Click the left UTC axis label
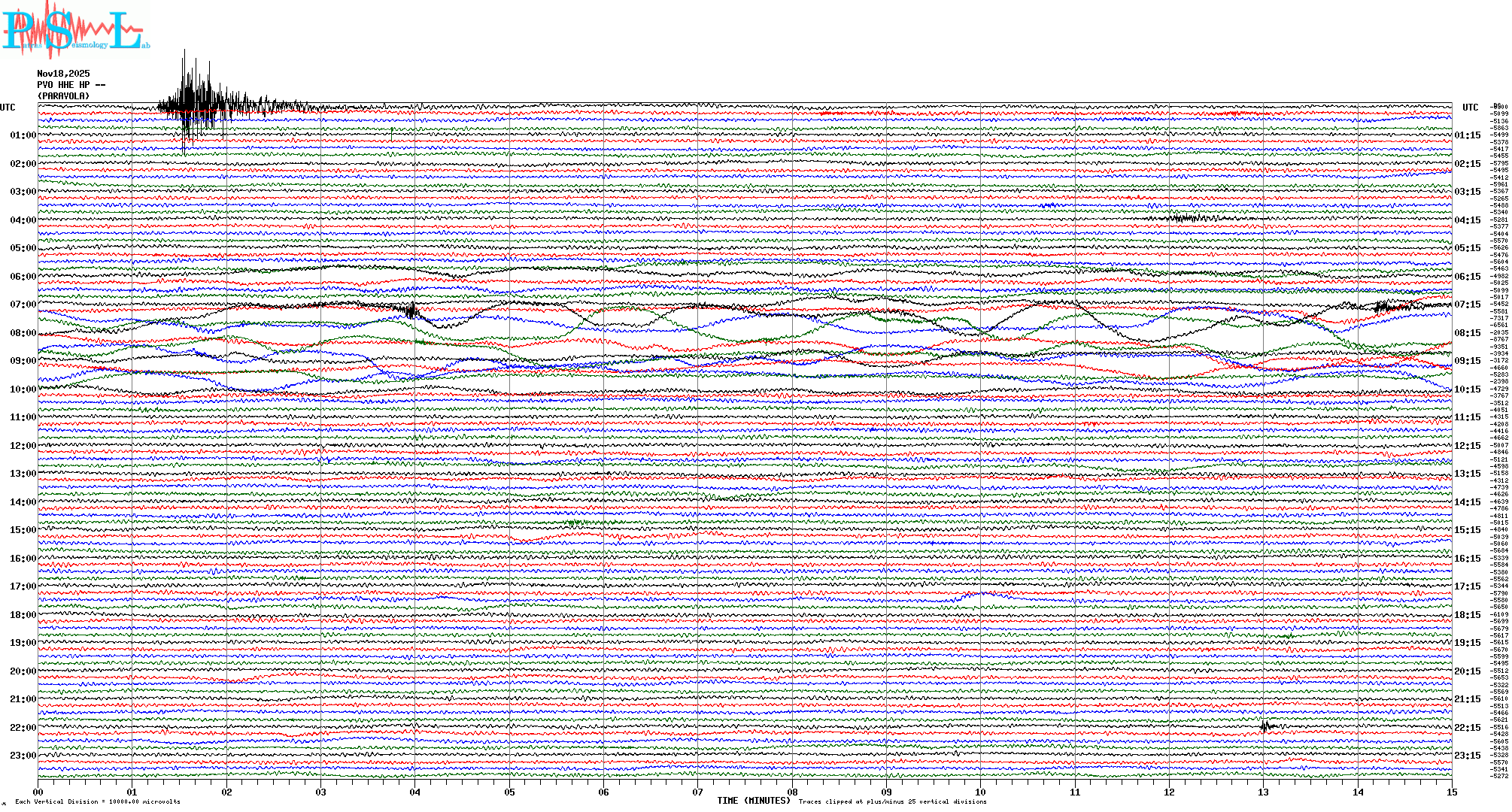 tap(8, 108)
